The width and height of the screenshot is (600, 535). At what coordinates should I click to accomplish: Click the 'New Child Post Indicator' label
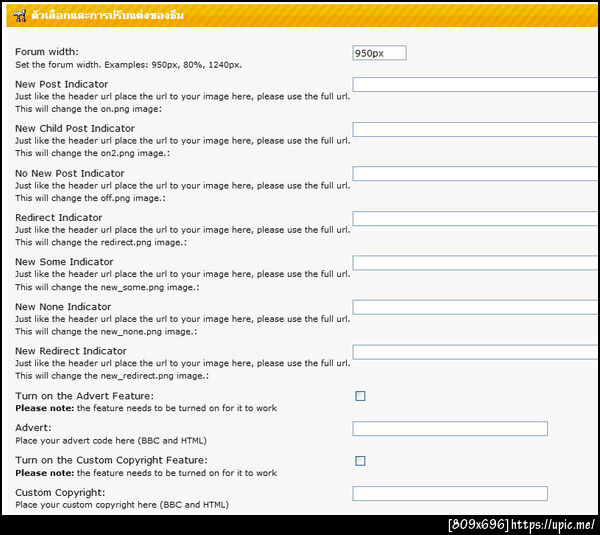coord(75,129)
